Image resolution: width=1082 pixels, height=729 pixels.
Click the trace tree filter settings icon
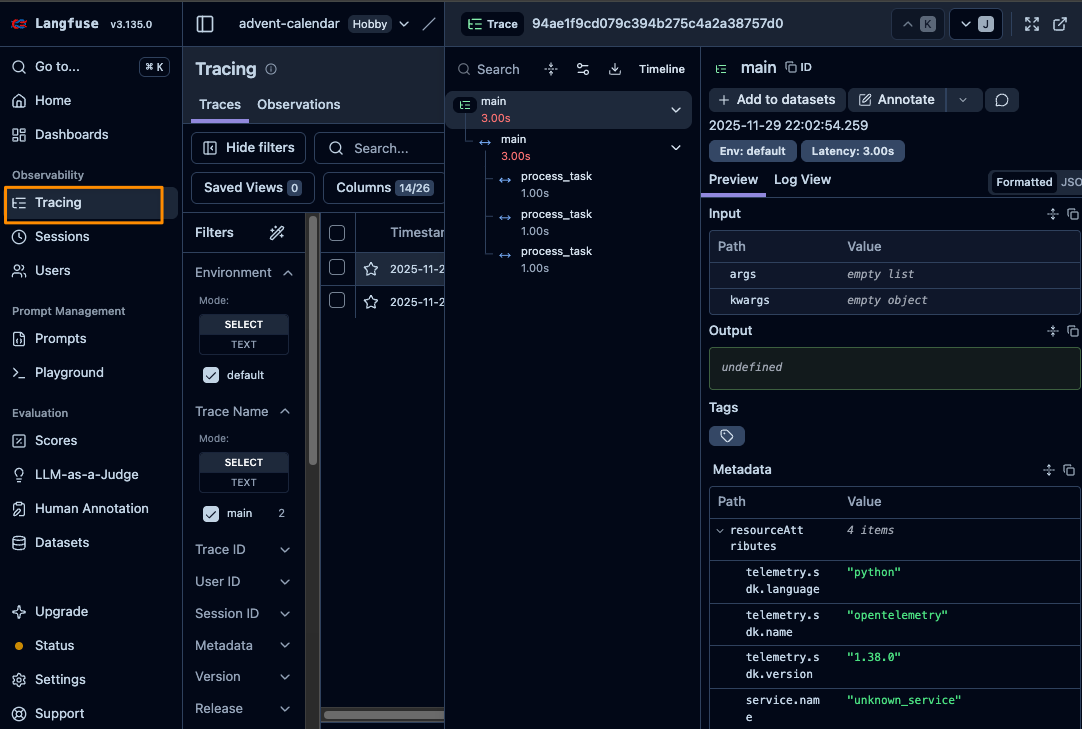[x=583, y=69]
